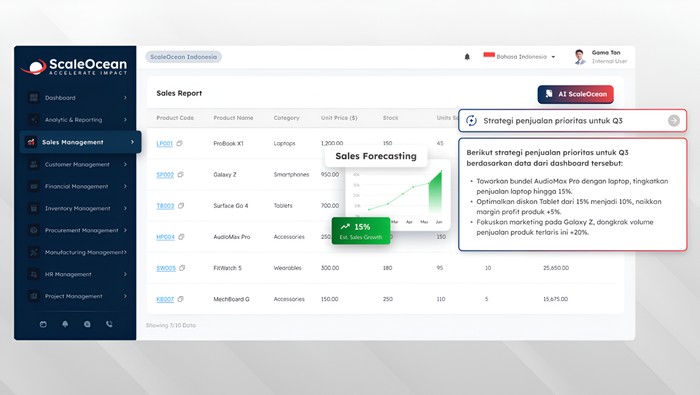
Task: Click the Customer Management icon
Action: [x=33, y=164]
